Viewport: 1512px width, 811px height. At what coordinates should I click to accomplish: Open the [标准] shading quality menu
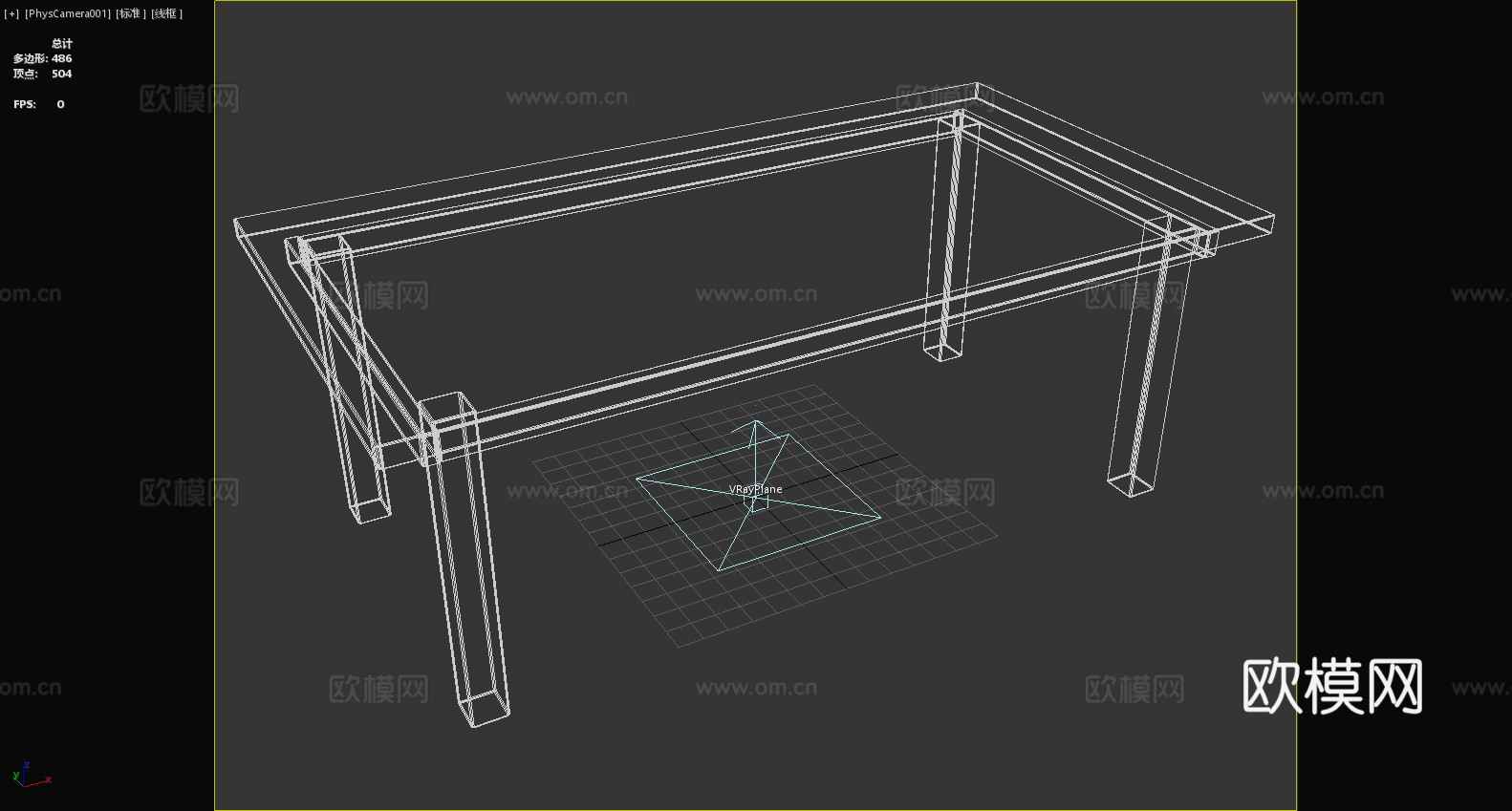(131, 13)
